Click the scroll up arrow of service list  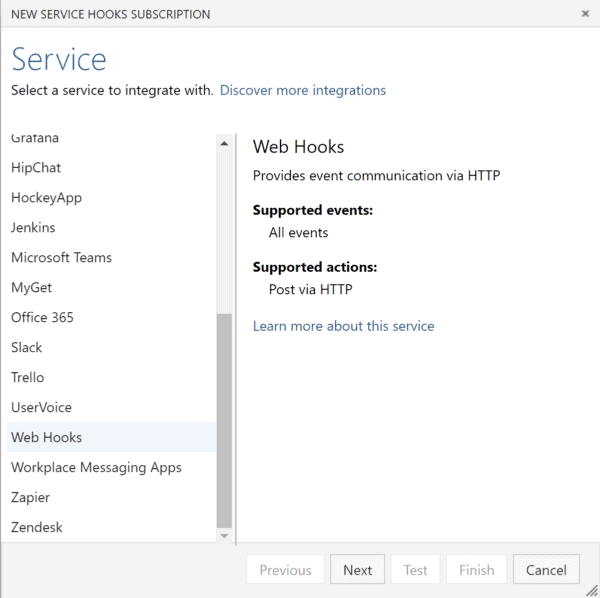[224, 143]
